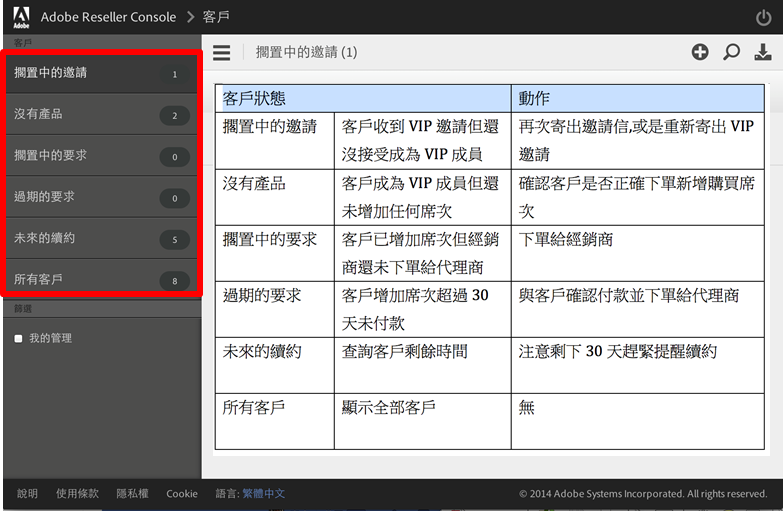Change language via 繁體中文 link

tap(264, 494)
